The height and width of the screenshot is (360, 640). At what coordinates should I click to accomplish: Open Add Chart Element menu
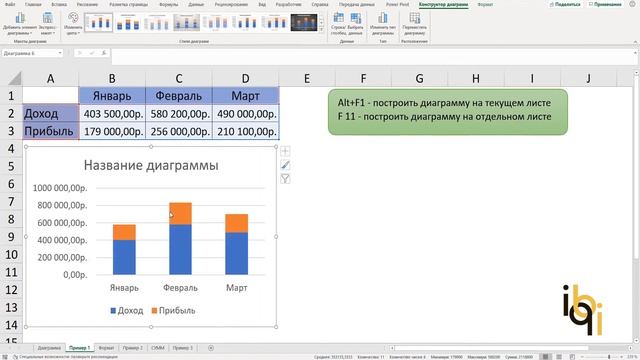20,24
